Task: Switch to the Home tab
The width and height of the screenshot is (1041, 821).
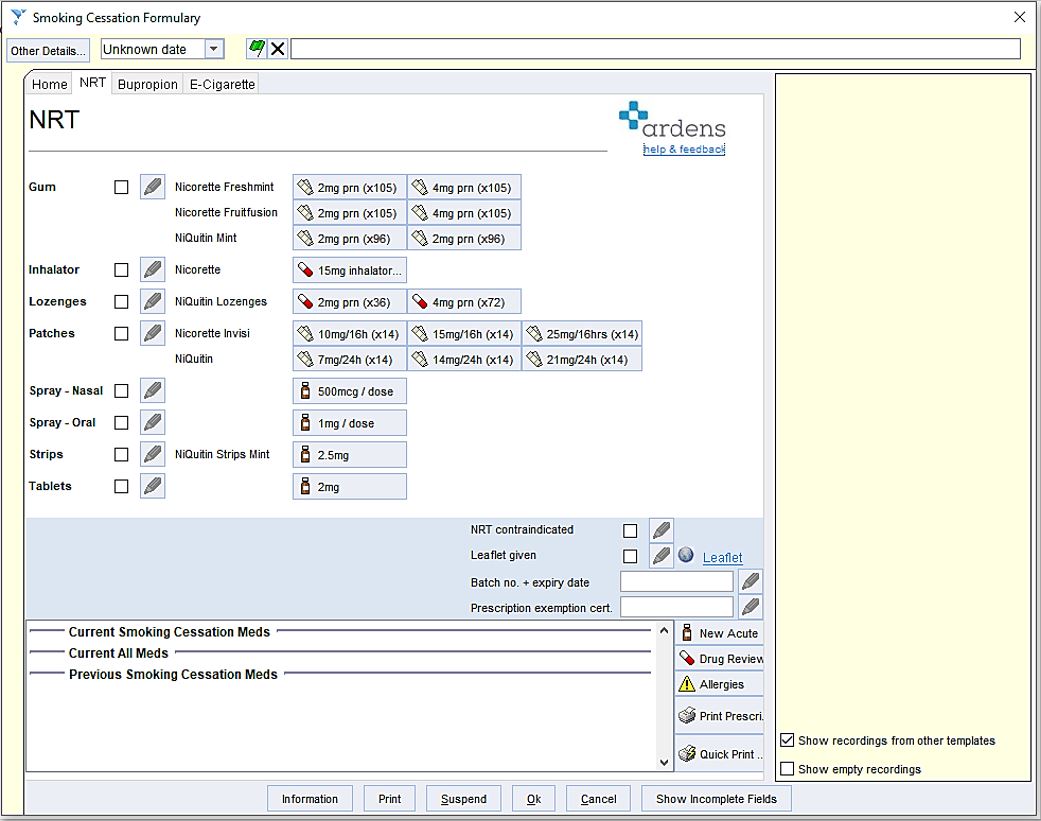Action: coord(50,84)
